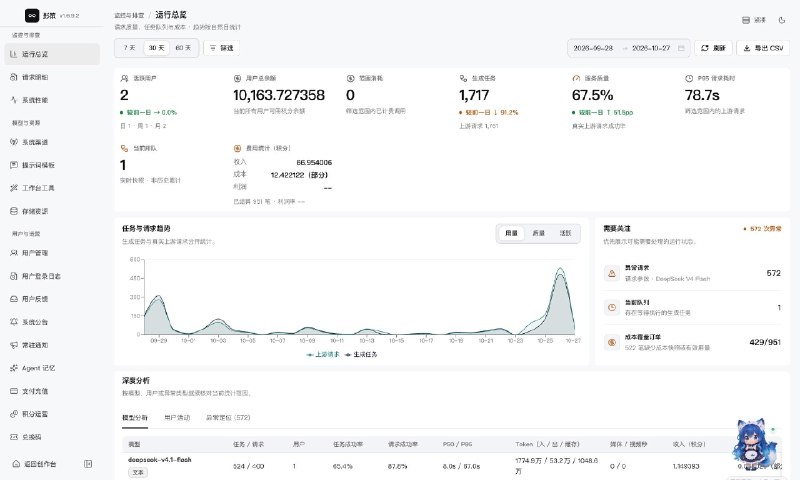Screen dimensions: 800x480
Task: Switch chart to 用量 view
Action: 511,233
